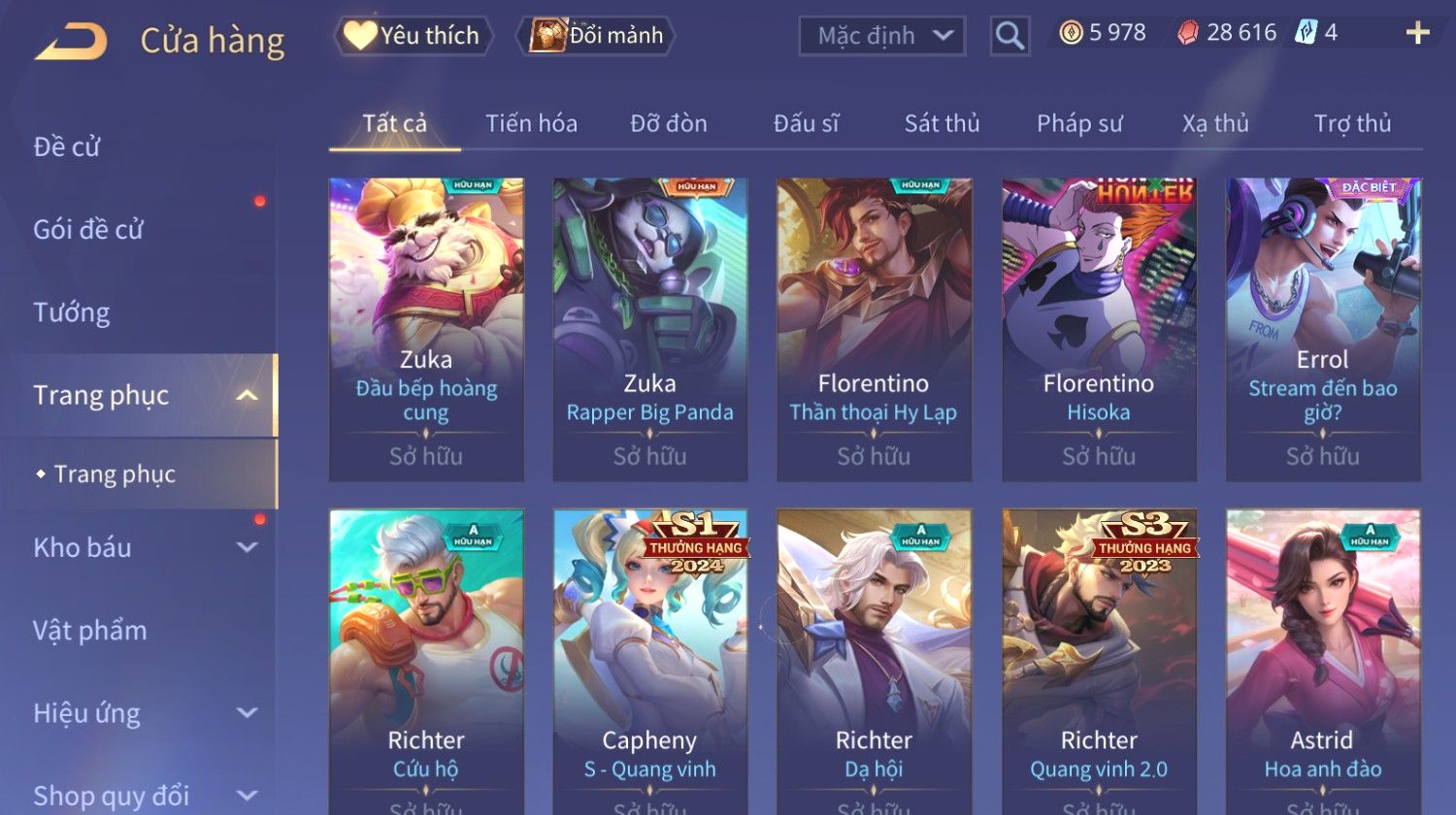Open Gói đề cử in the sidebar
The image size is (1456, 815).
(x=88, y=229)
